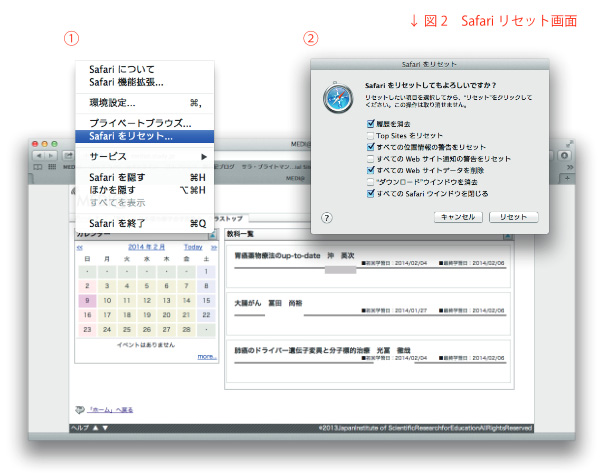Uncheck the 履歴を消去 checkbox
This screenshot has height=476, width=603.
(x=370, y=120)
